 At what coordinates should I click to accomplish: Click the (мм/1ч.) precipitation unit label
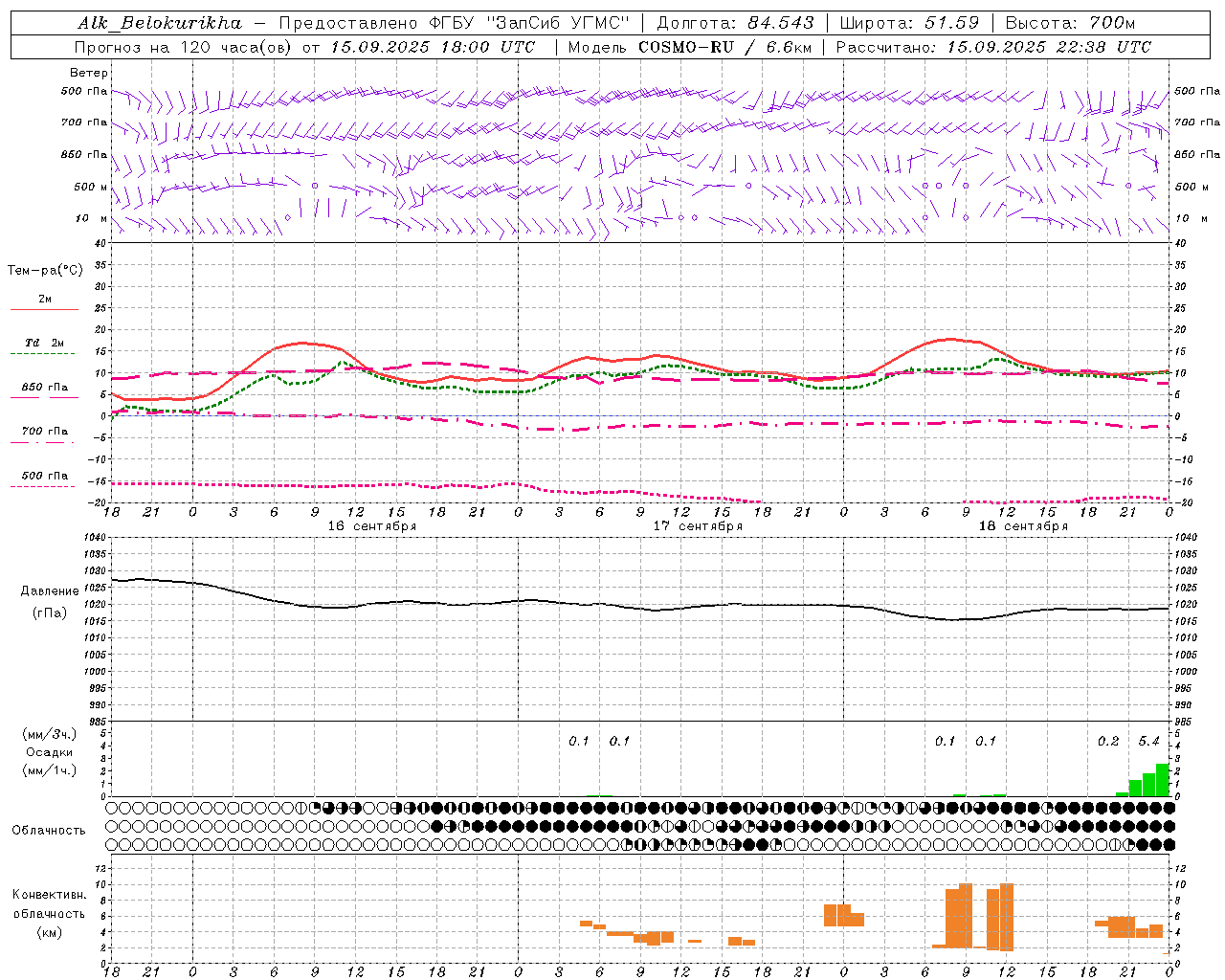click(x=49, y=770)
